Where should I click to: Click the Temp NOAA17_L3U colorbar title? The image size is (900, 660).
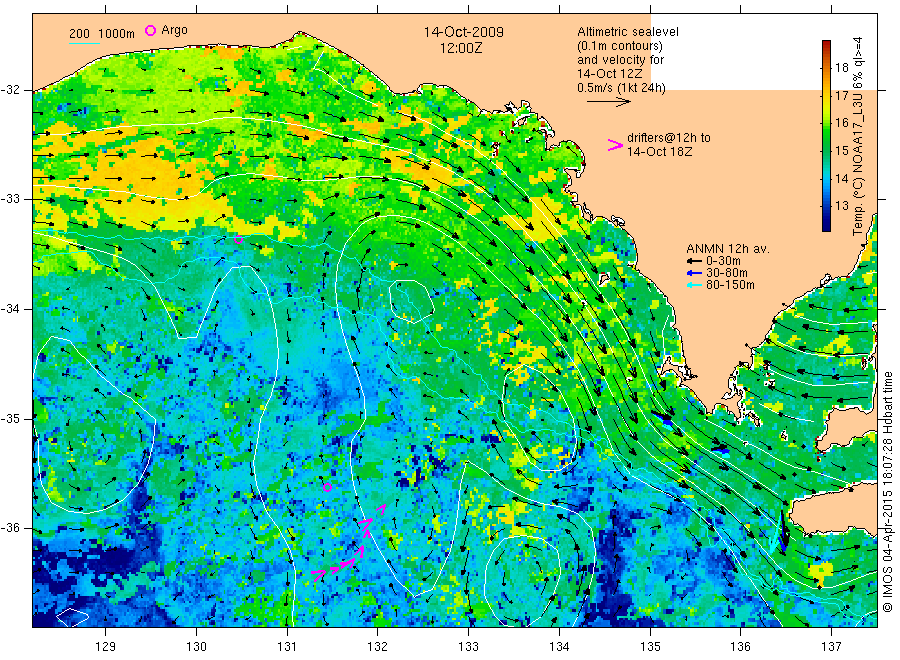click(858, 136)
